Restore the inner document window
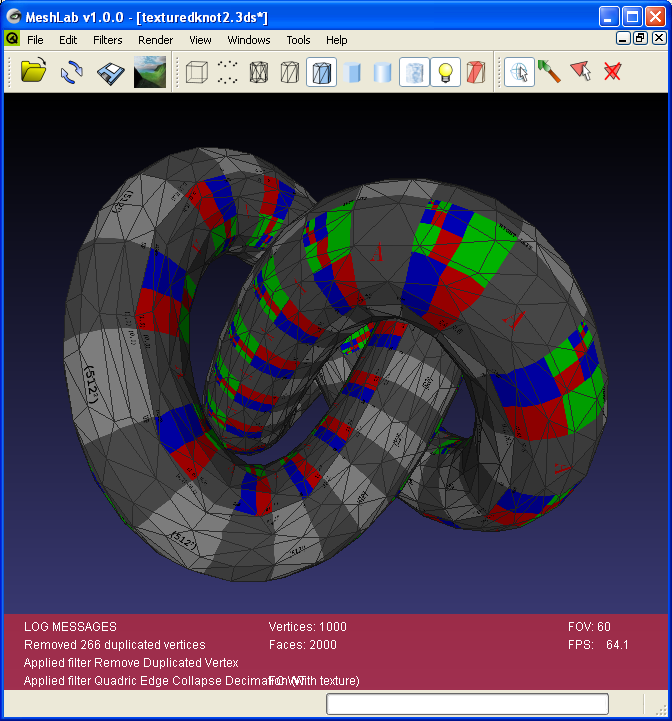Viewport: 672px width, 721px height. click(x=640, y=39)
